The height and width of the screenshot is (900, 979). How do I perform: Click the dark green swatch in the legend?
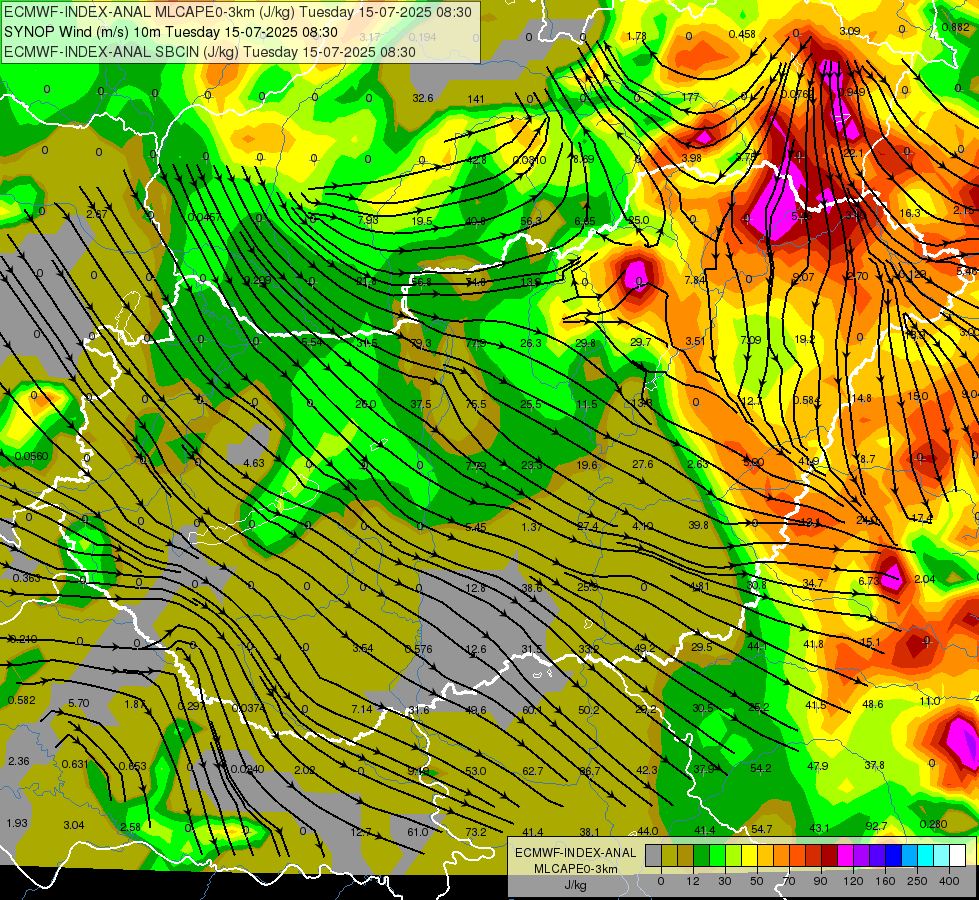(x=702, y=855)
